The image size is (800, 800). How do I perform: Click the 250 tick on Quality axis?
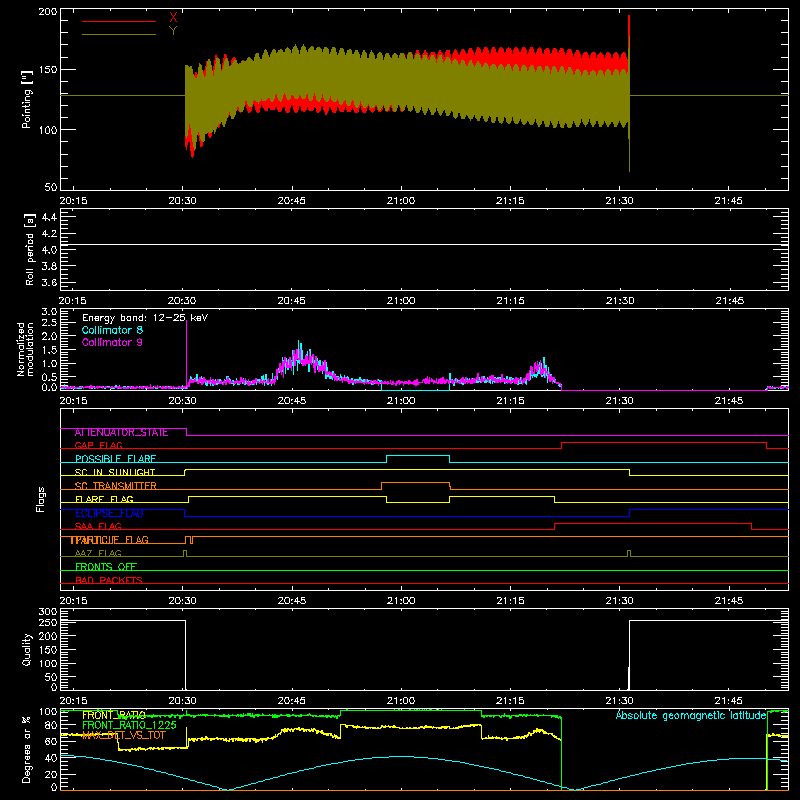[47, 622]
